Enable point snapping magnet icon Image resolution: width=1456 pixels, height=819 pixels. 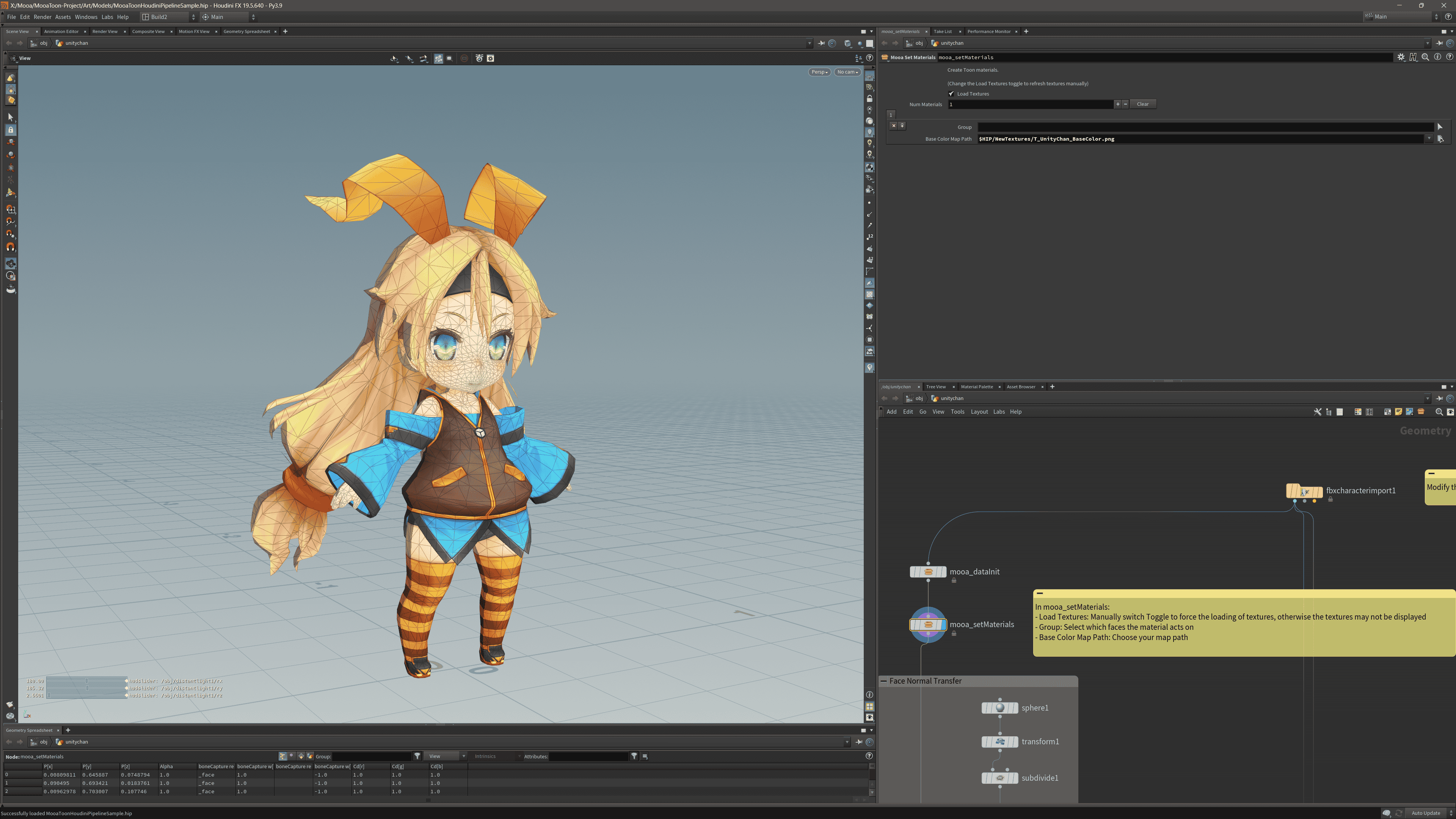(10, 234)
